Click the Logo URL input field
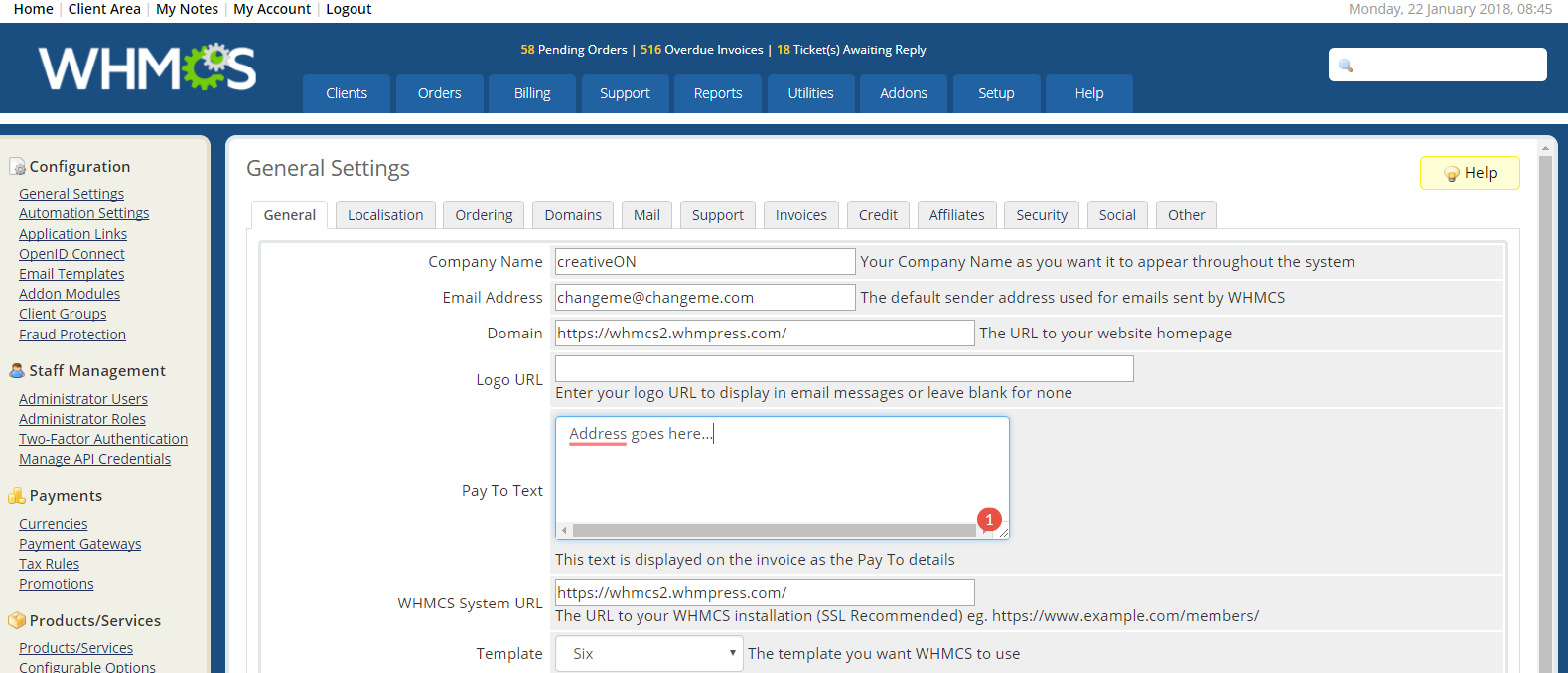 point(844,369)
